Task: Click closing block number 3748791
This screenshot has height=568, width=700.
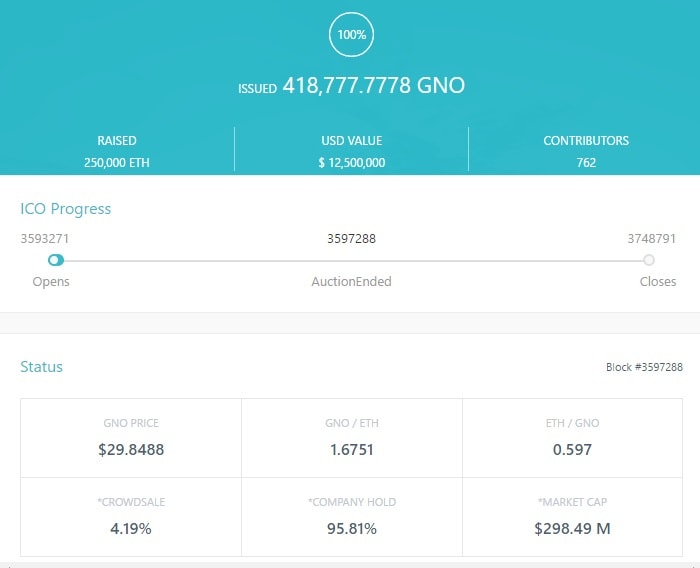Action: tap(652, 239)
